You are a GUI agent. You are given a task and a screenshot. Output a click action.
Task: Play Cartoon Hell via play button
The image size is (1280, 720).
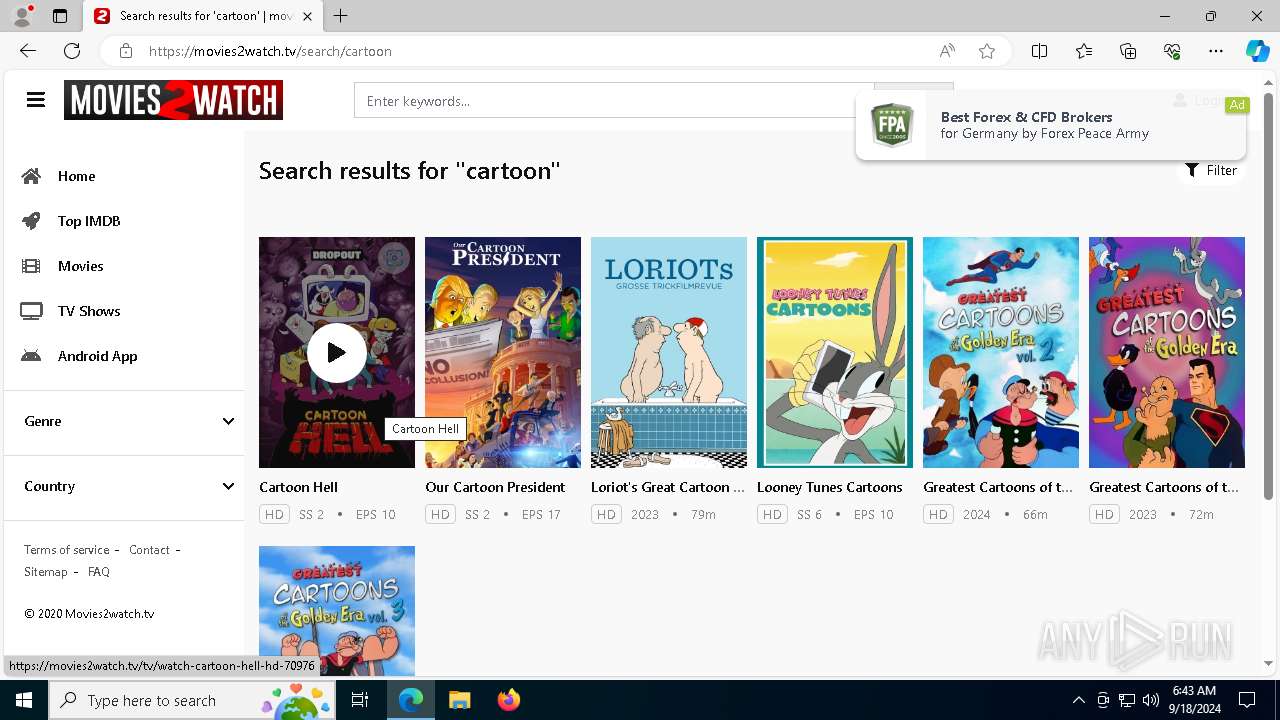336,352
